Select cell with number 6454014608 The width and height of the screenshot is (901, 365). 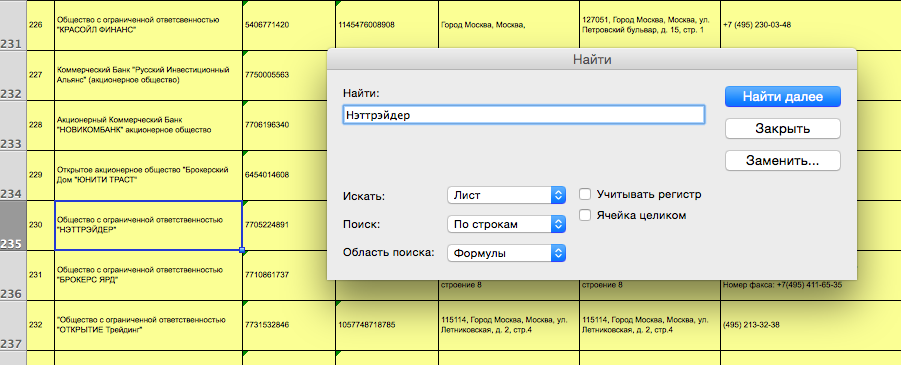point(284,176)
